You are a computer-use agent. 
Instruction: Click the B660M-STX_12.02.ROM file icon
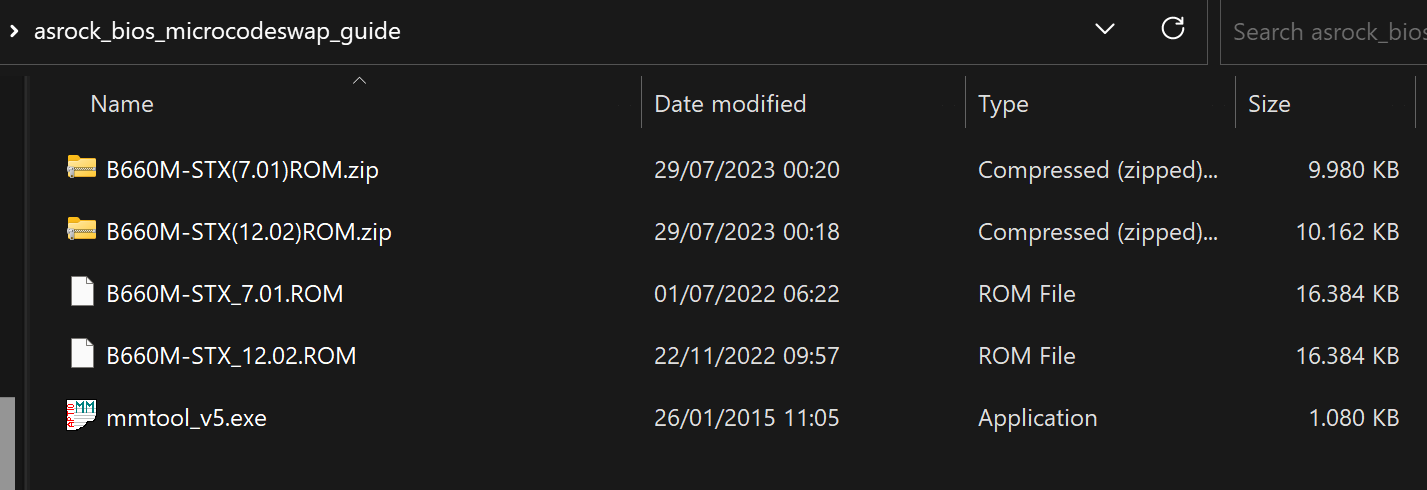pyautogui.click(x=81, y=355)
